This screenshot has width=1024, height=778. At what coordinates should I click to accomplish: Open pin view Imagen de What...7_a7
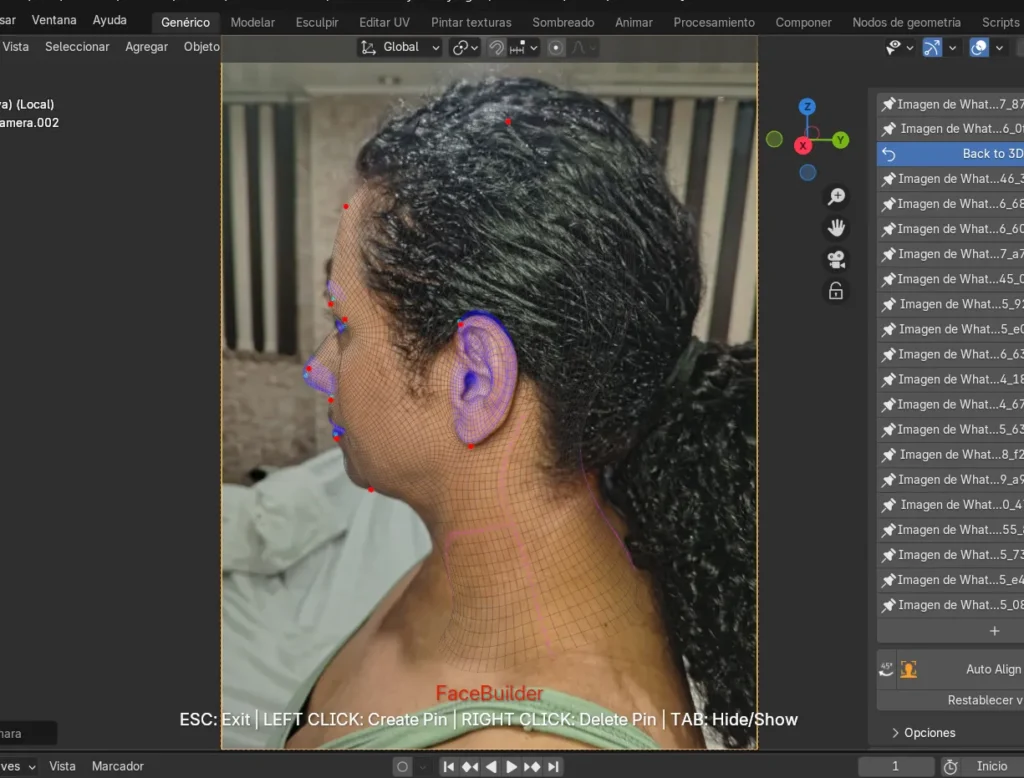[950, 254]
